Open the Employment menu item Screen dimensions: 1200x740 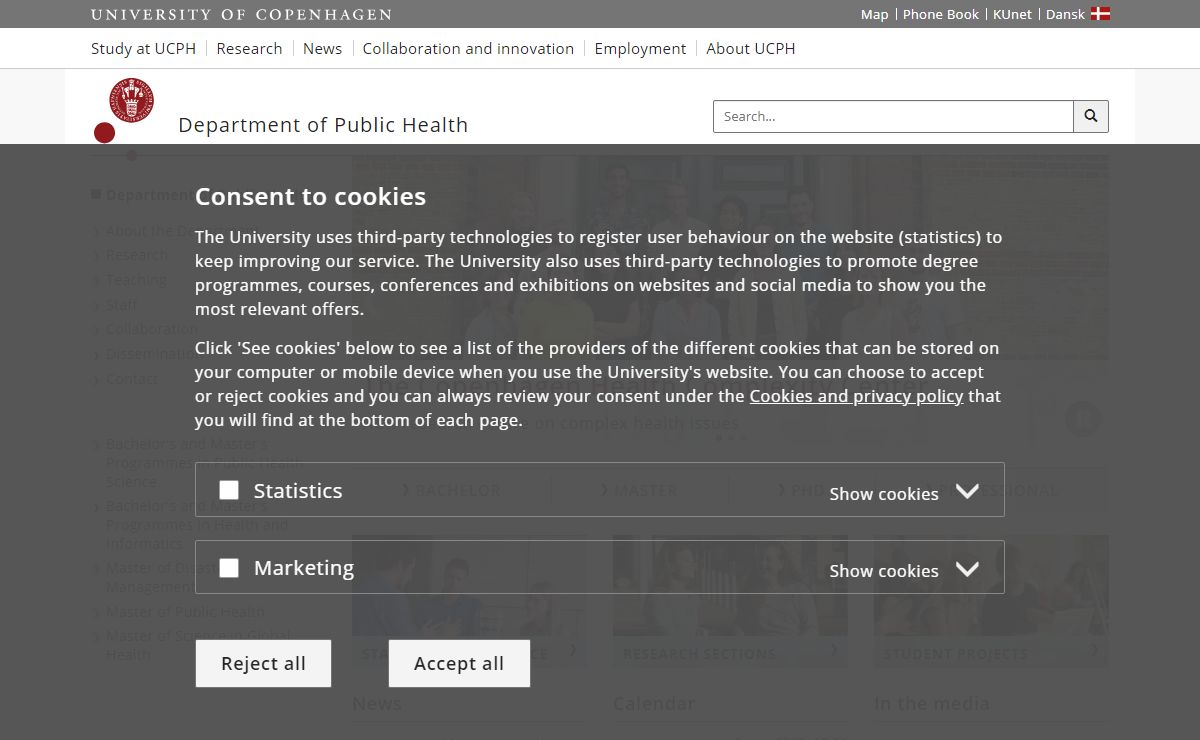(640, 48)
